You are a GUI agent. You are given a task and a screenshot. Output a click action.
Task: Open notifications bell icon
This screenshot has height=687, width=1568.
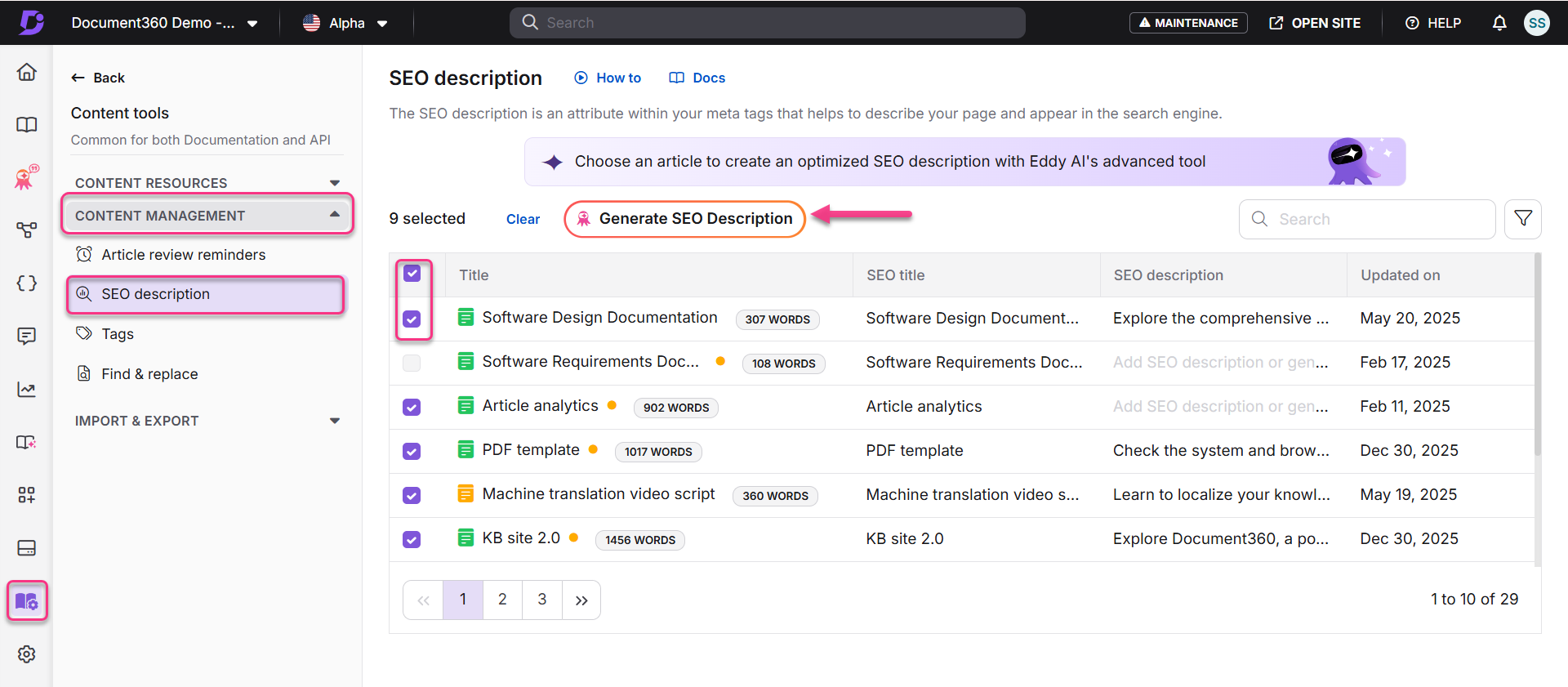tap(1499, 23)
